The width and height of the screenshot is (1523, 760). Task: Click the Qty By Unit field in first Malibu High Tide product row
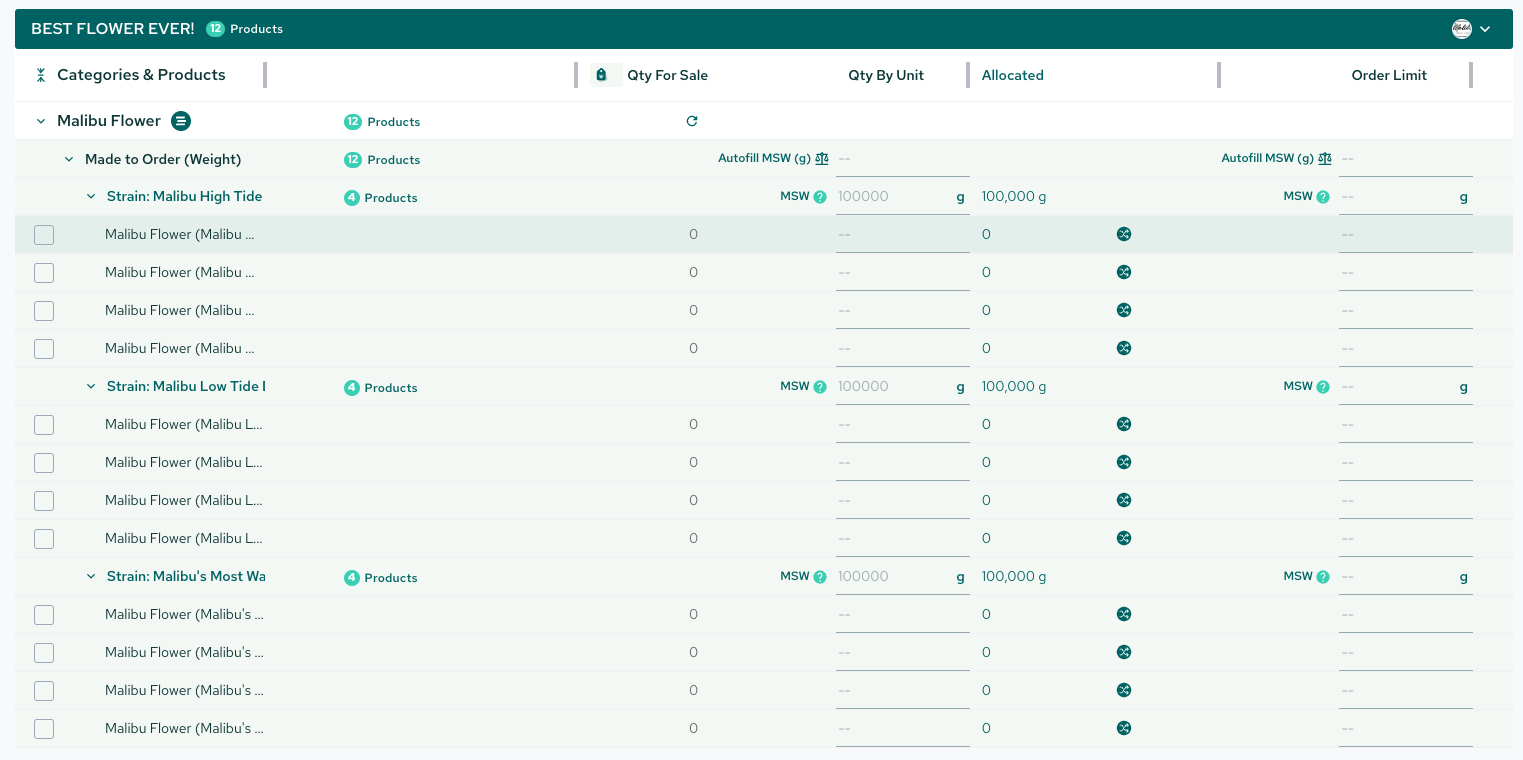(x=903, y=235)
